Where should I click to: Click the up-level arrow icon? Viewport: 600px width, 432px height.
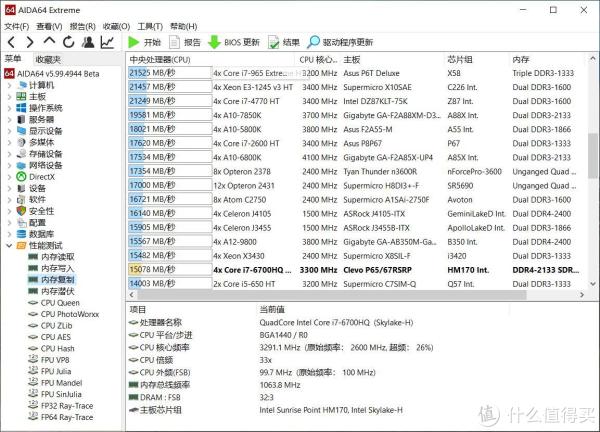(x=49, y=41)
